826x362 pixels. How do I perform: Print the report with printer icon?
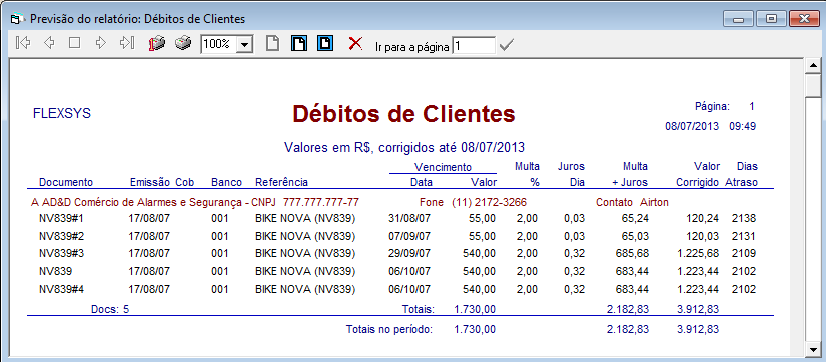tap(183, 43)
